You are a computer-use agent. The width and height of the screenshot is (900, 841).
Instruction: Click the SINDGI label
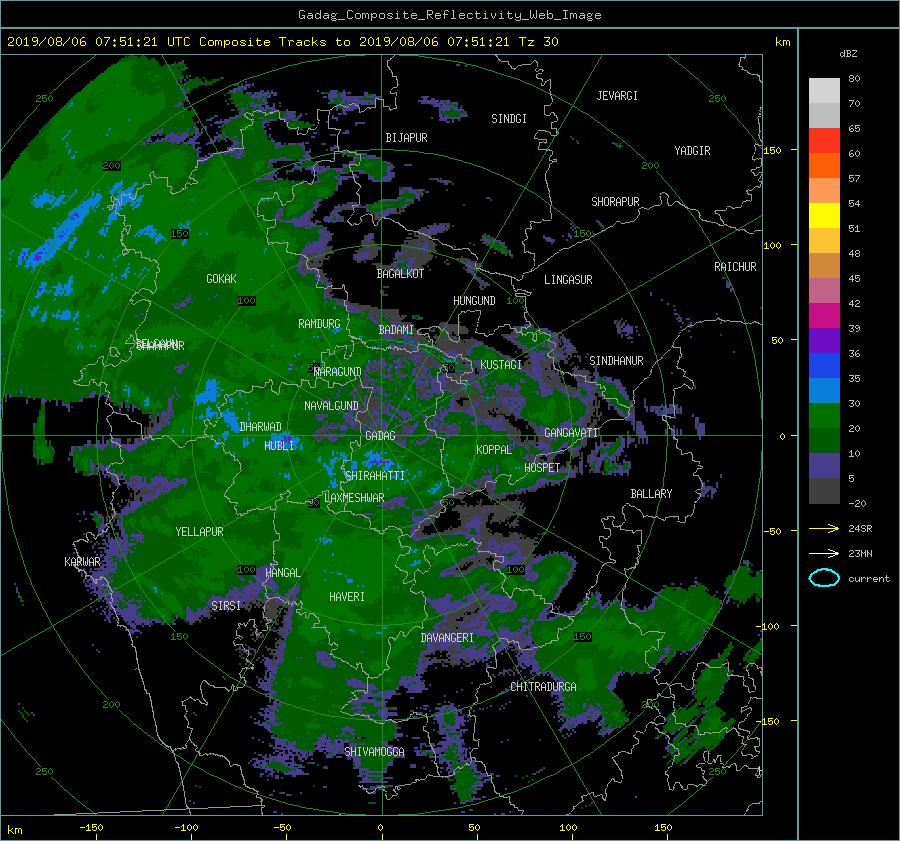coord(509,119)
